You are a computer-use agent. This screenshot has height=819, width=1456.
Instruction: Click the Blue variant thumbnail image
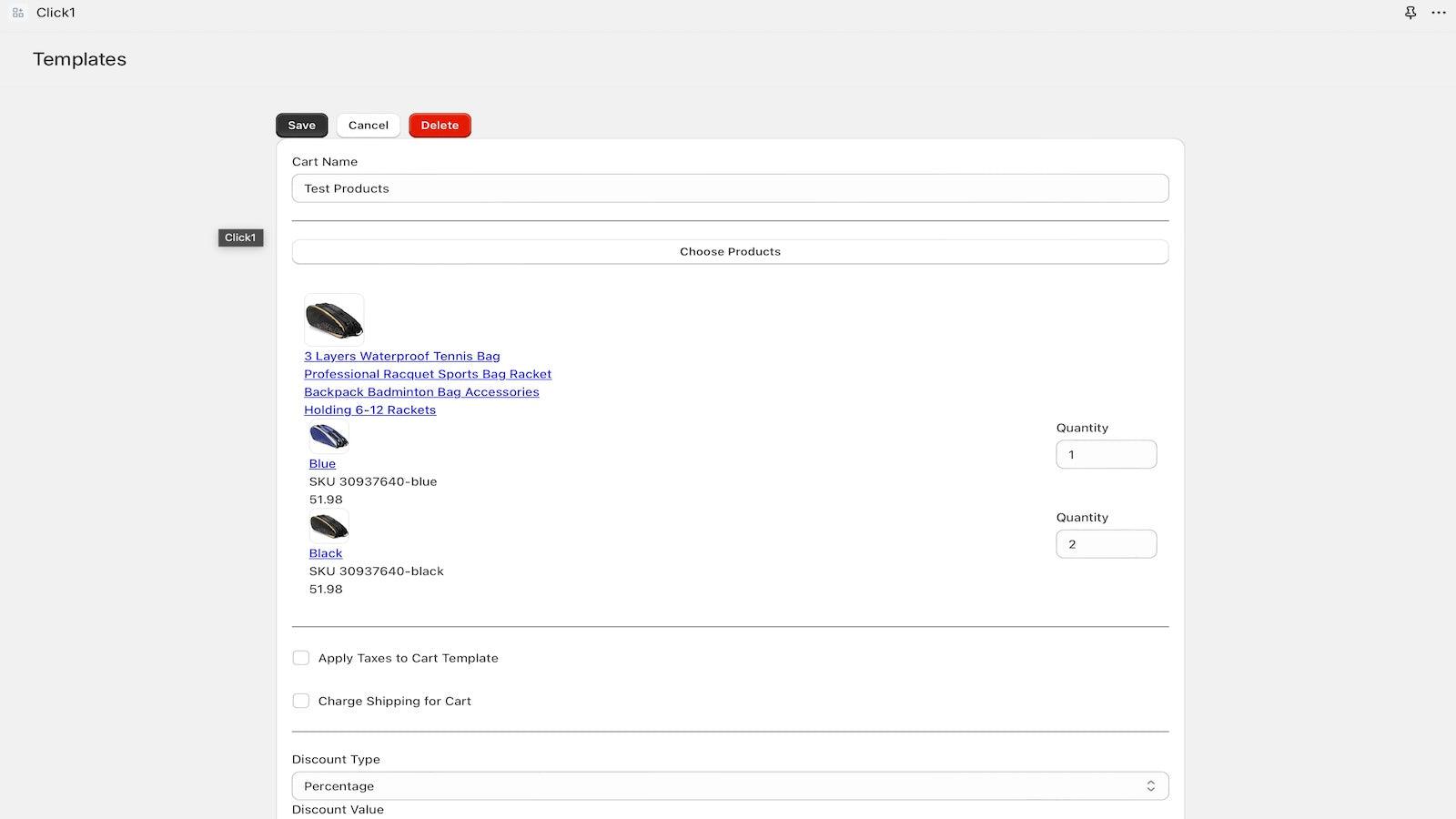tap(329, 437)
